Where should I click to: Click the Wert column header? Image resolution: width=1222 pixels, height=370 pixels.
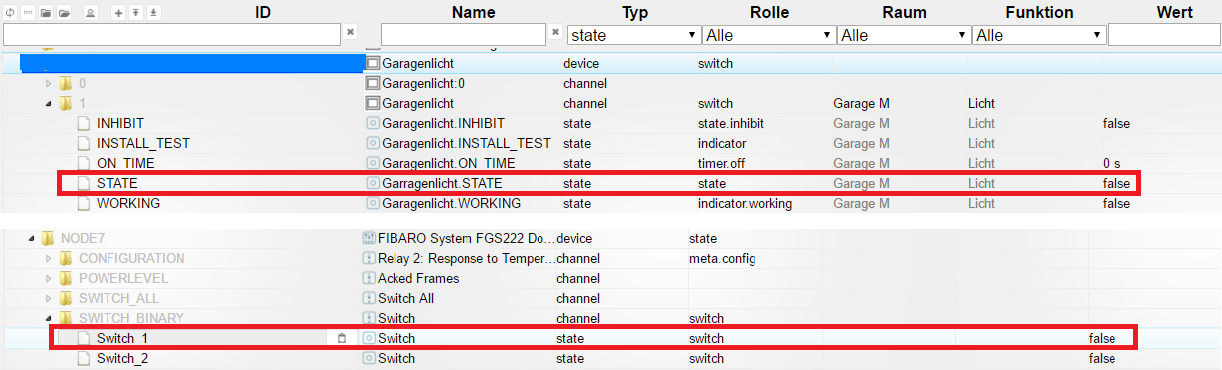[x=1174, y=12]
